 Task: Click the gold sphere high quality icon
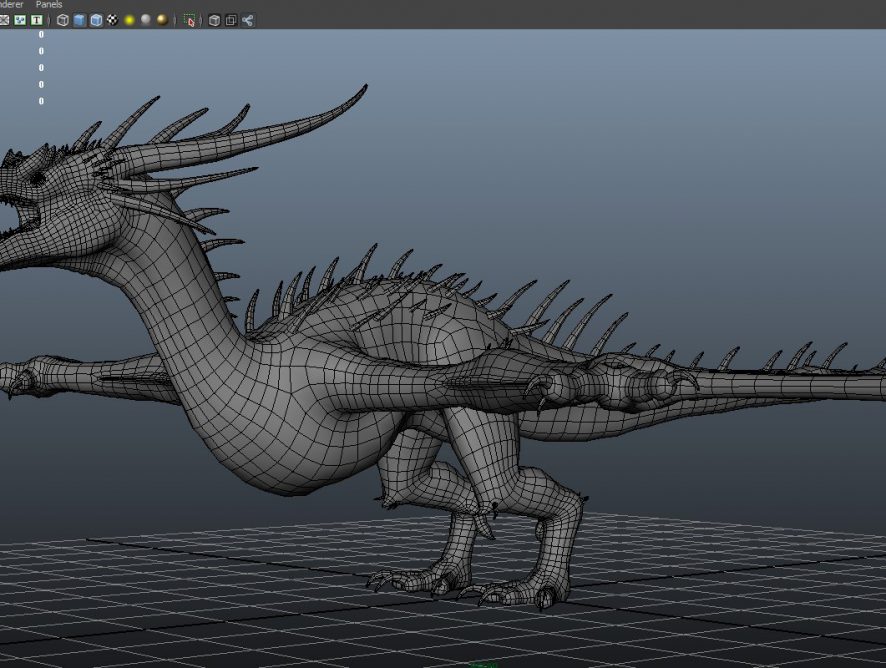click(x=162, y=20)
